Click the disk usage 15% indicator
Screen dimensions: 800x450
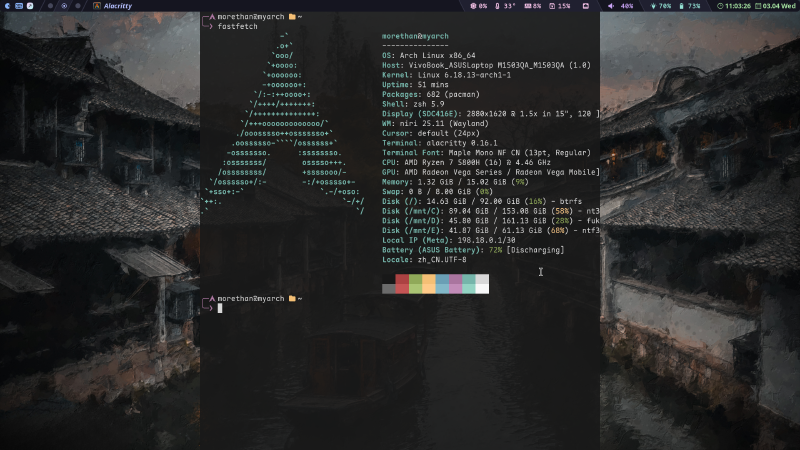(x=560, y=6)
